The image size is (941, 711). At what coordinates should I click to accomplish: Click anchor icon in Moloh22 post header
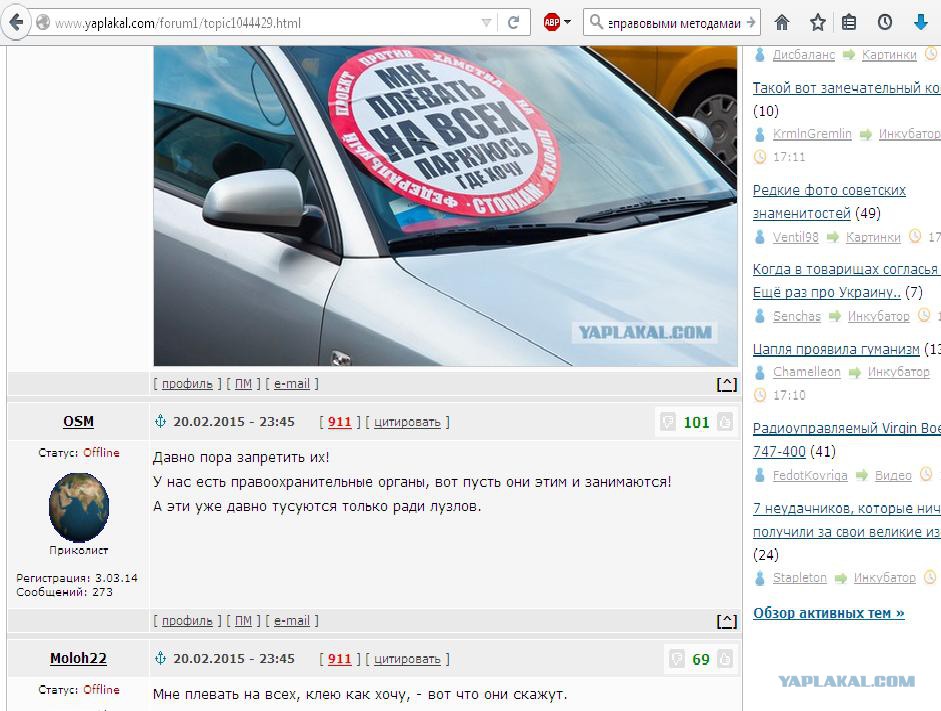(x=160, y=658)
